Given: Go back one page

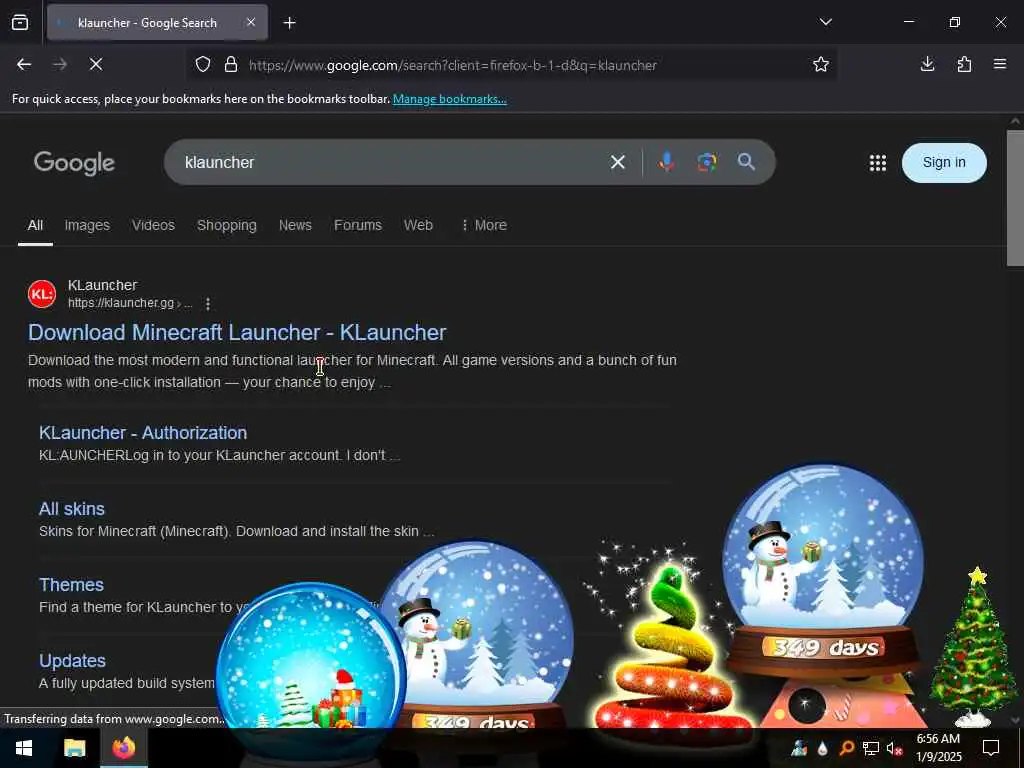Looking at the screenshot, I should point(24,64).
